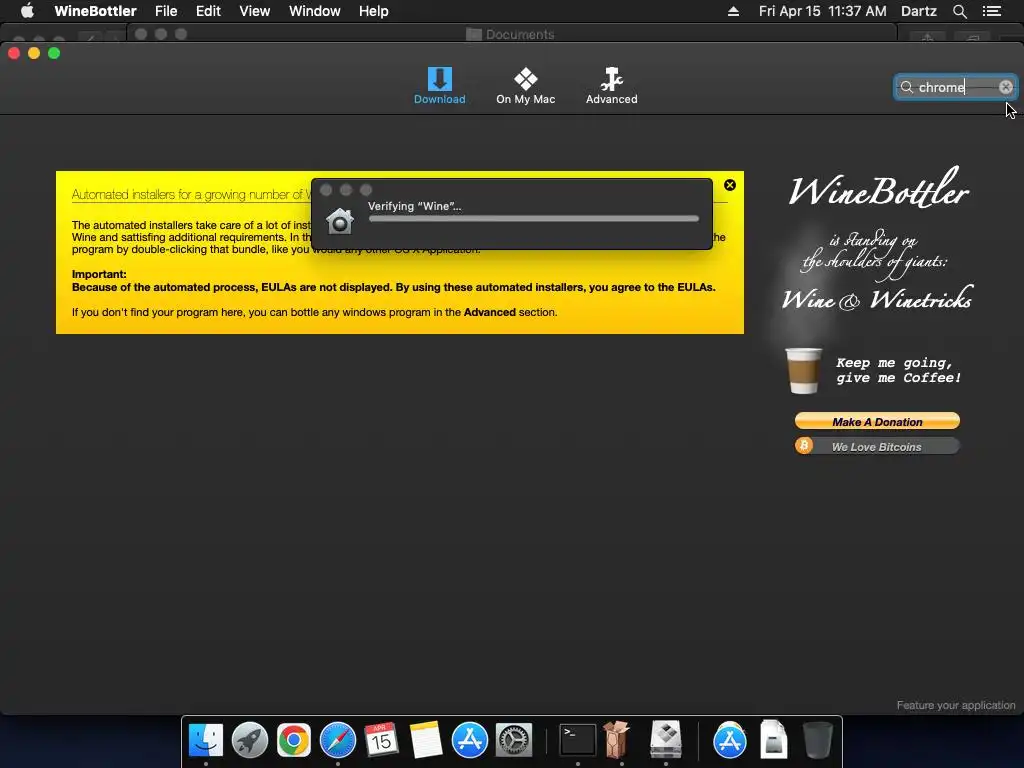Click the WineBottler box icon in Dock
The image size is (1024, 768).
click(617, 740)
